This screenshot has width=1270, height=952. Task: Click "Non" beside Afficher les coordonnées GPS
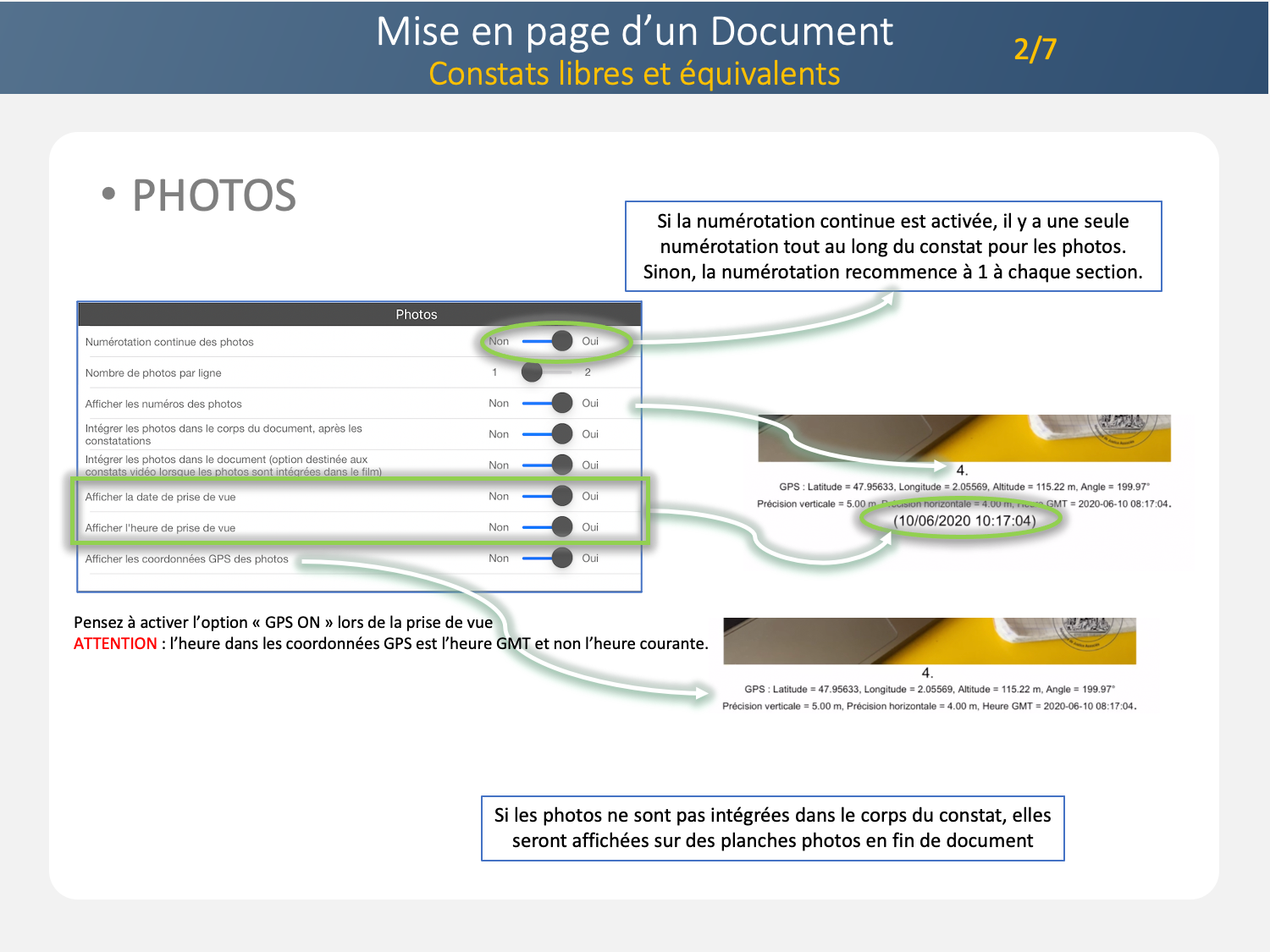point(499,559)
